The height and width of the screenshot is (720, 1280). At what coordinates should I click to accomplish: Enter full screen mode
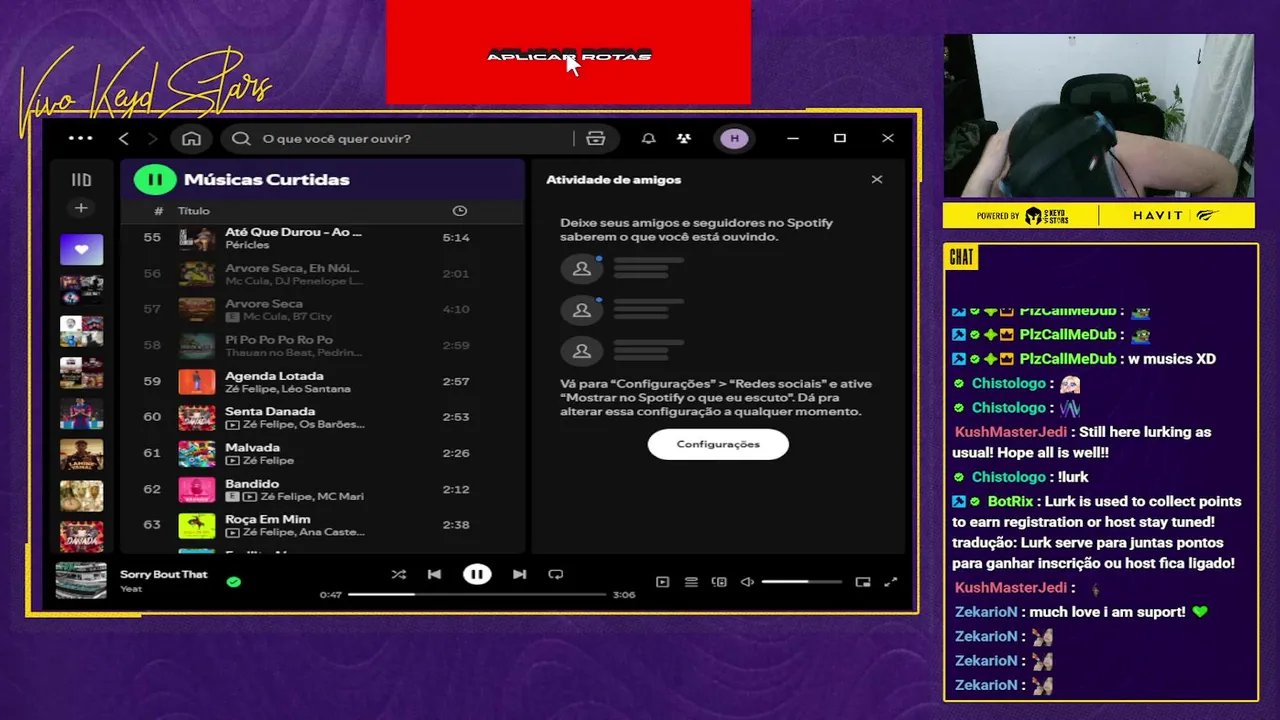[891, 582]
